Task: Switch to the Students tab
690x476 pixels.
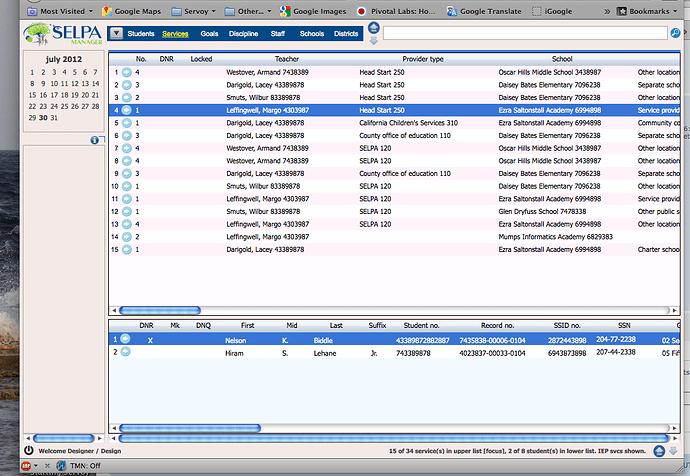Action: [141, 34]
